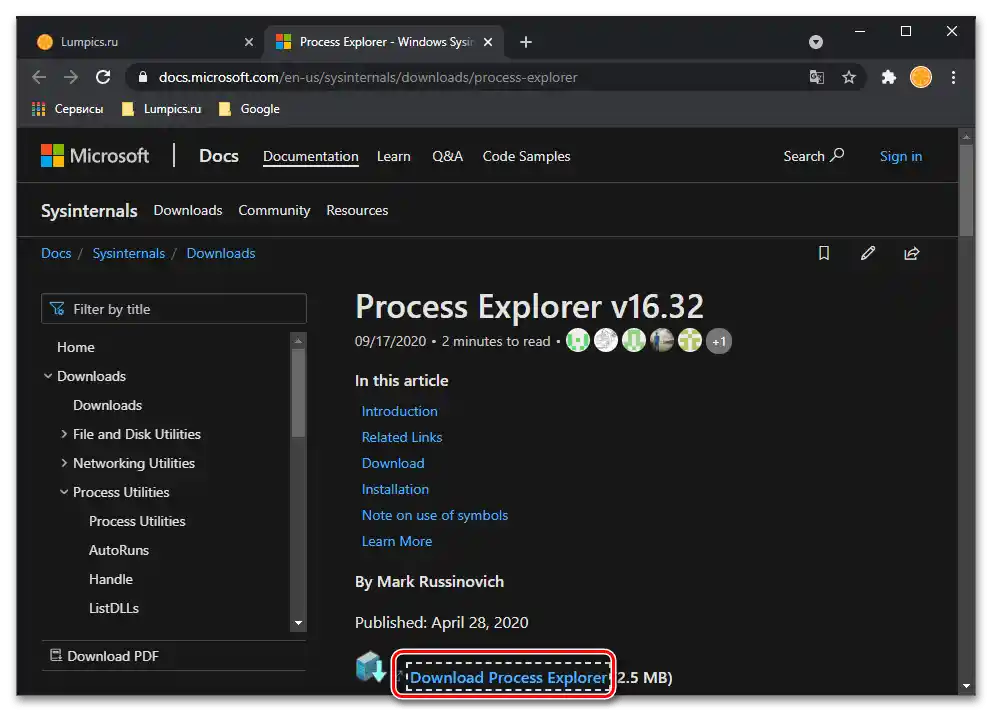This screenshot has width=992, height=712.
Task: Collapse the Downloads tree section
Action: point(48,376)
